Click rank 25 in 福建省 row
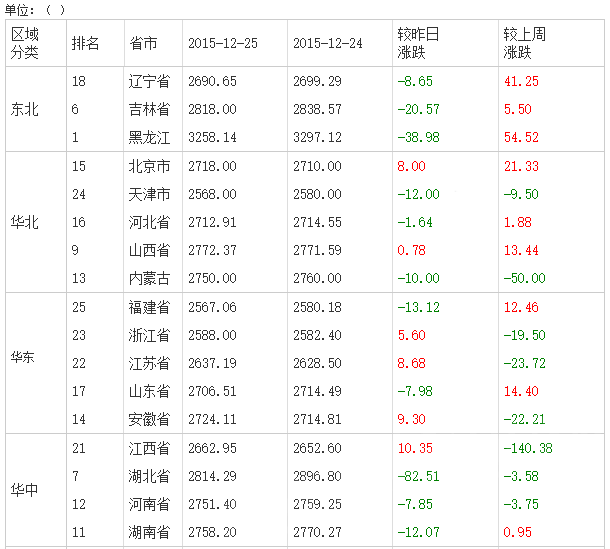This screenshot has width=610, height=549. click(79, 307)
